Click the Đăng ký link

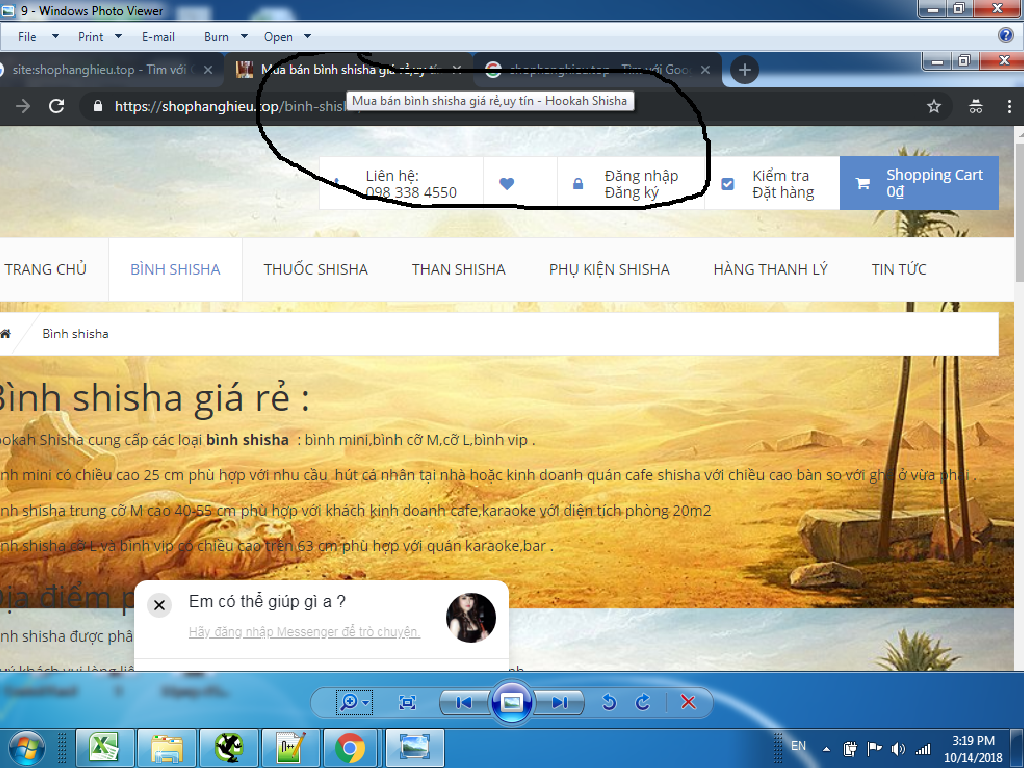[x=632, y=193]
